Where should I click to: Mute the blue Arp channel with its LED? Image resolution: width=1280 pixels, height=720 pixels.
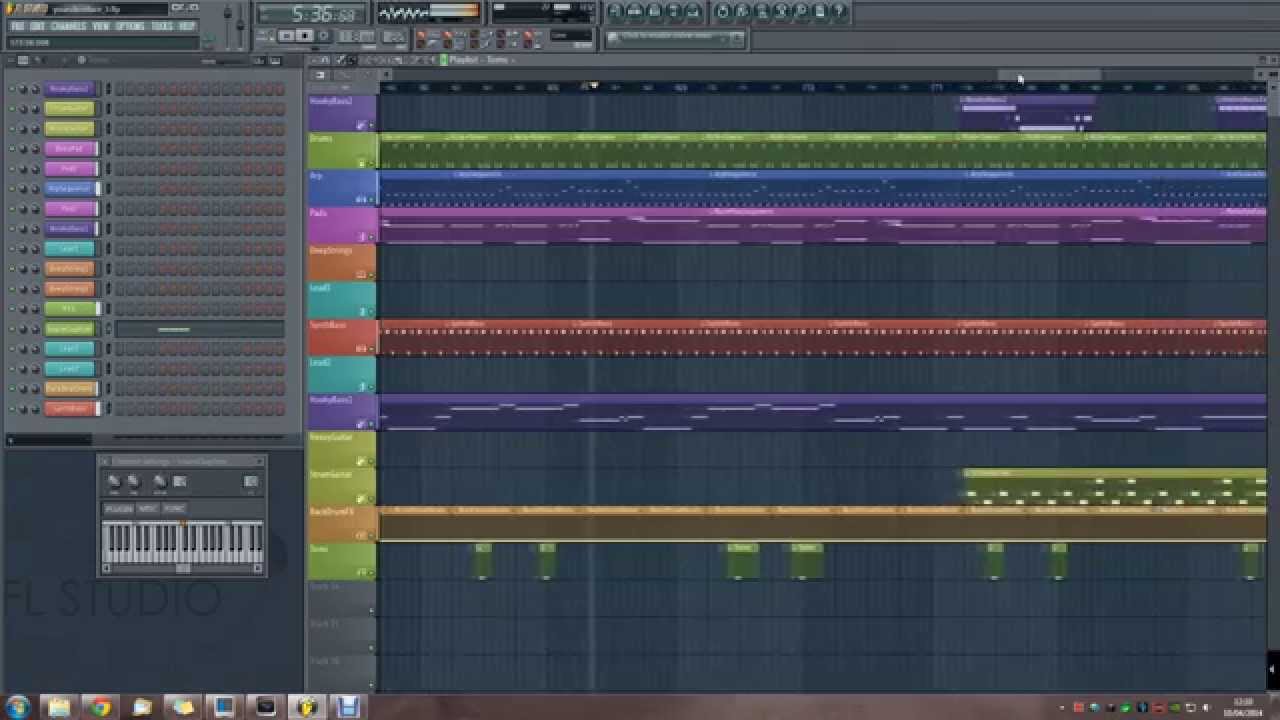12,188
